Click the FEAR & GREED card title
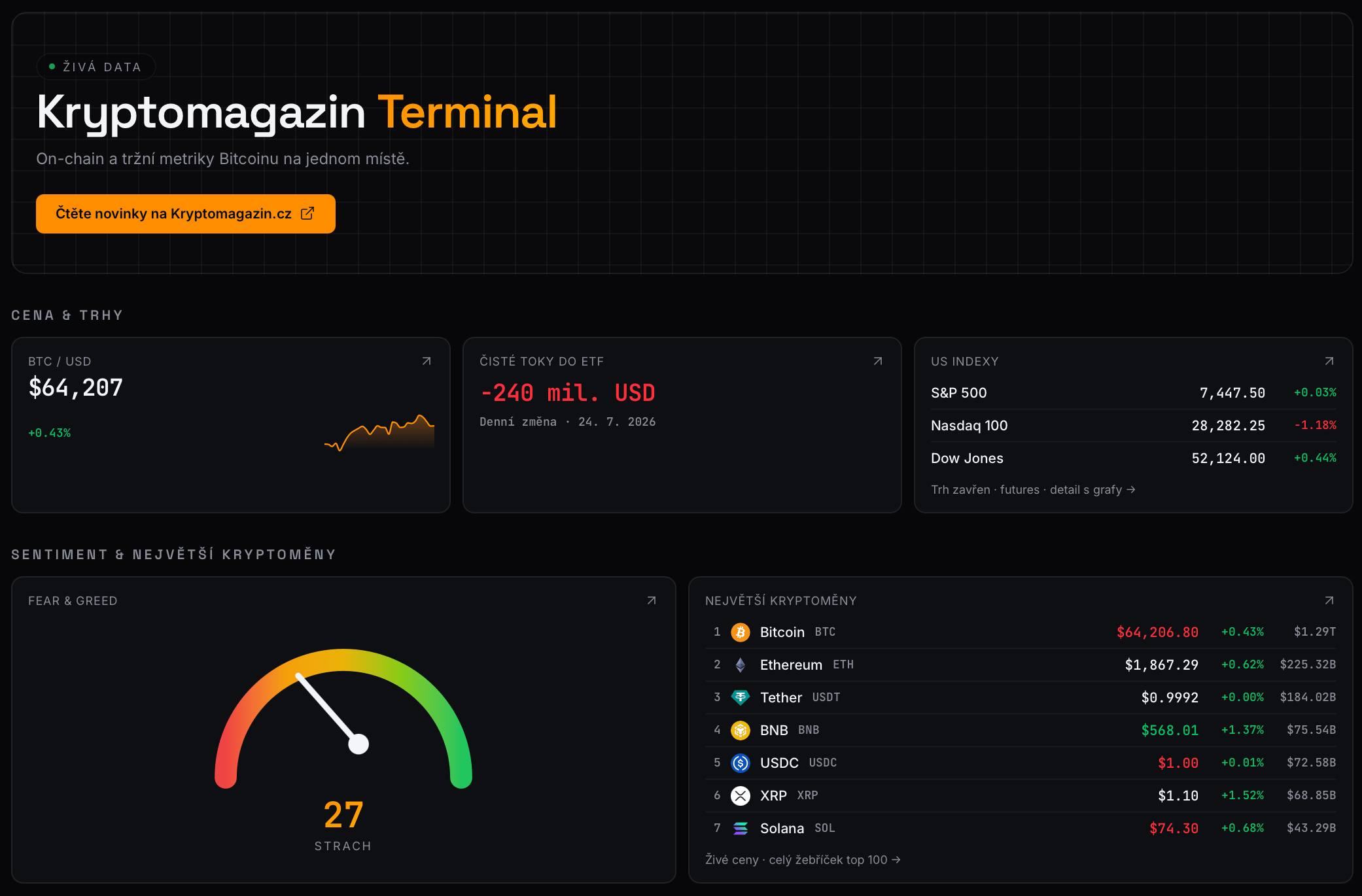Image resolution: width=1362 pixels, height=896 pixels. point(73,601)
